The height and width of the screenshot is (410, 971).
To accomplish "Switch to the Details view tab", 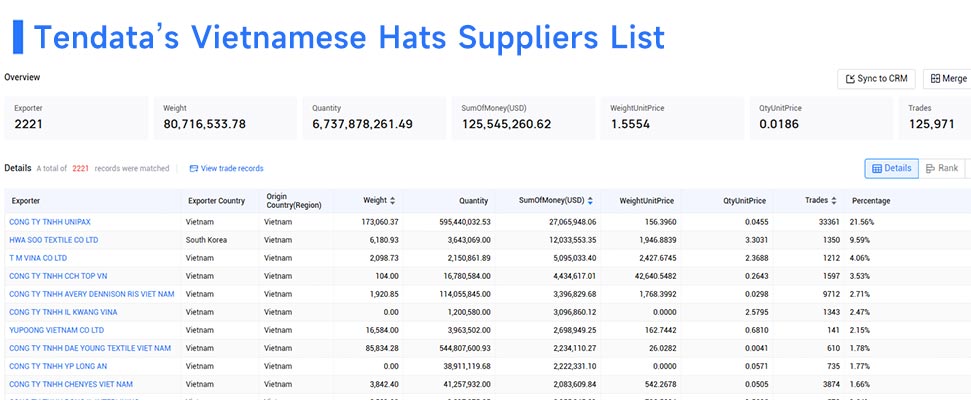I will click(x=892, y=168).
